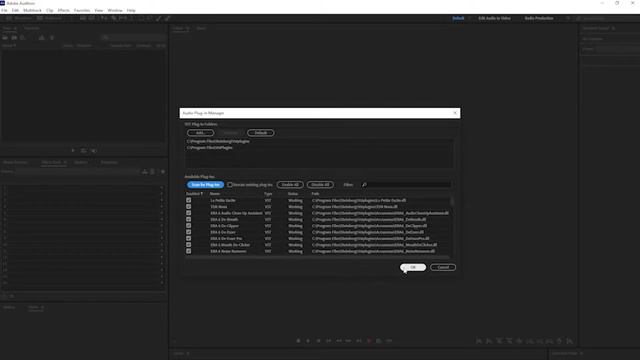Open the Effects menu
The width and height of the screenshot is (640, 360).
63,10
